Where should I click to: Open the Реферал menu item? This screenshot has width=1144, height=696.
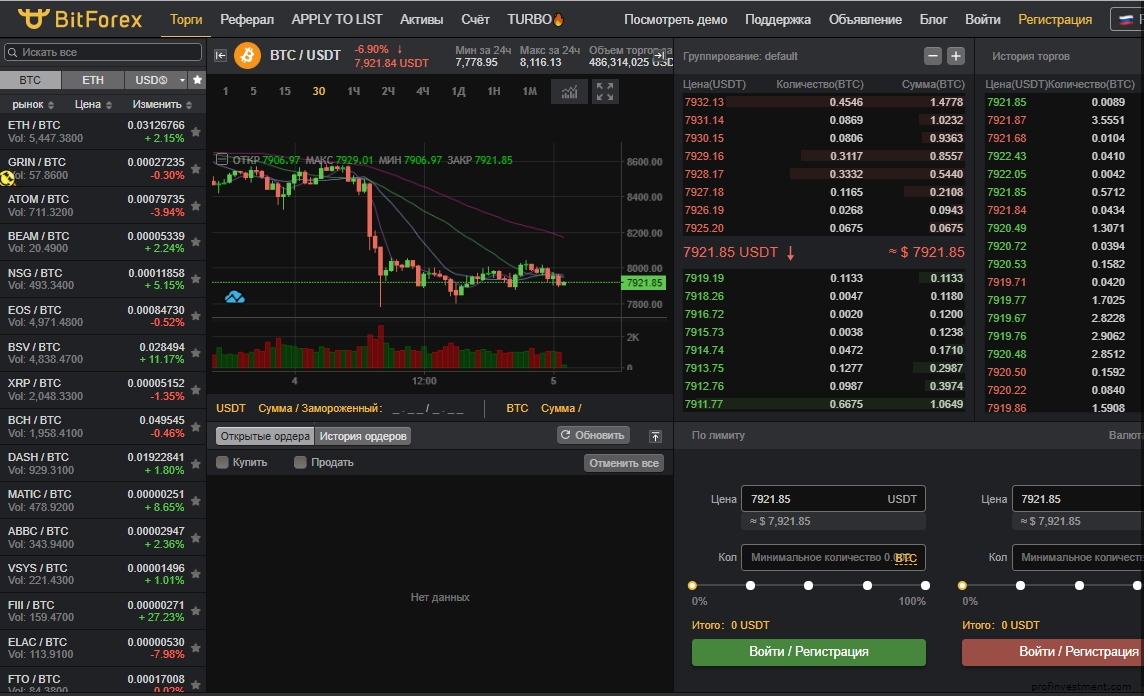click(247, 20)
